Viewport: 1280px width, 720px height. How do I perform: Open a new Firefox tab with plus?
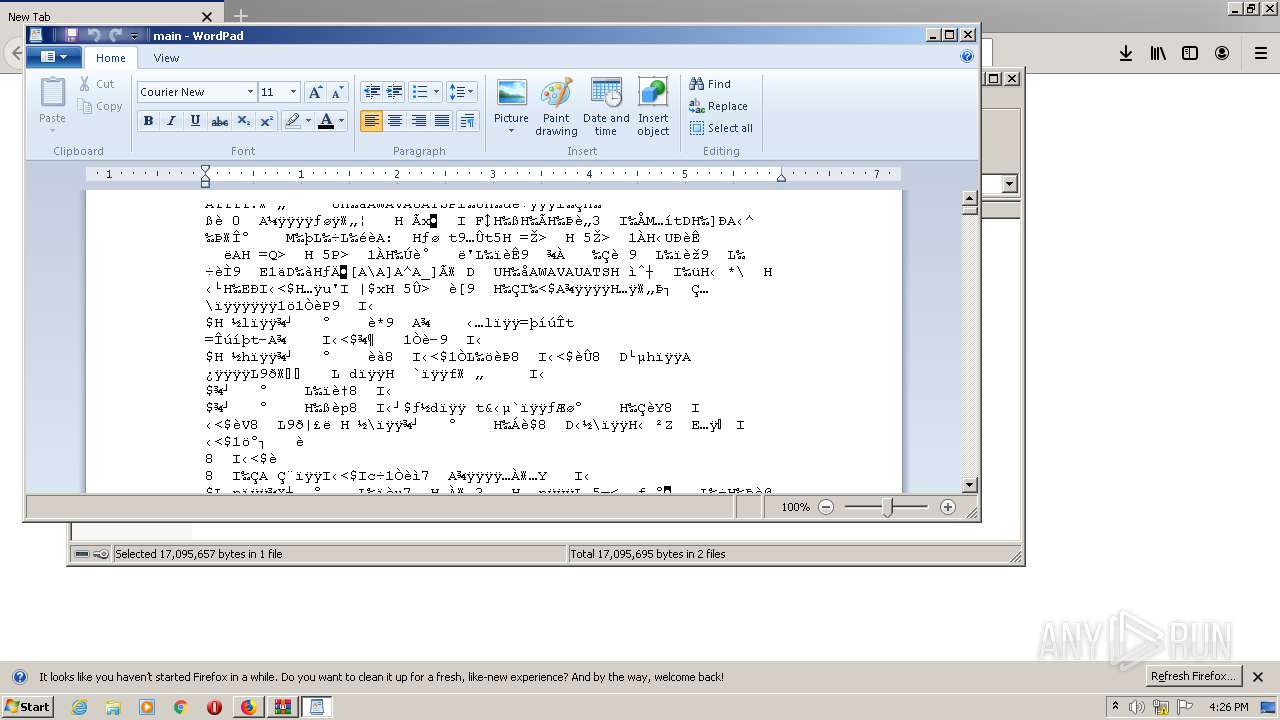click(x=240, y=16)
